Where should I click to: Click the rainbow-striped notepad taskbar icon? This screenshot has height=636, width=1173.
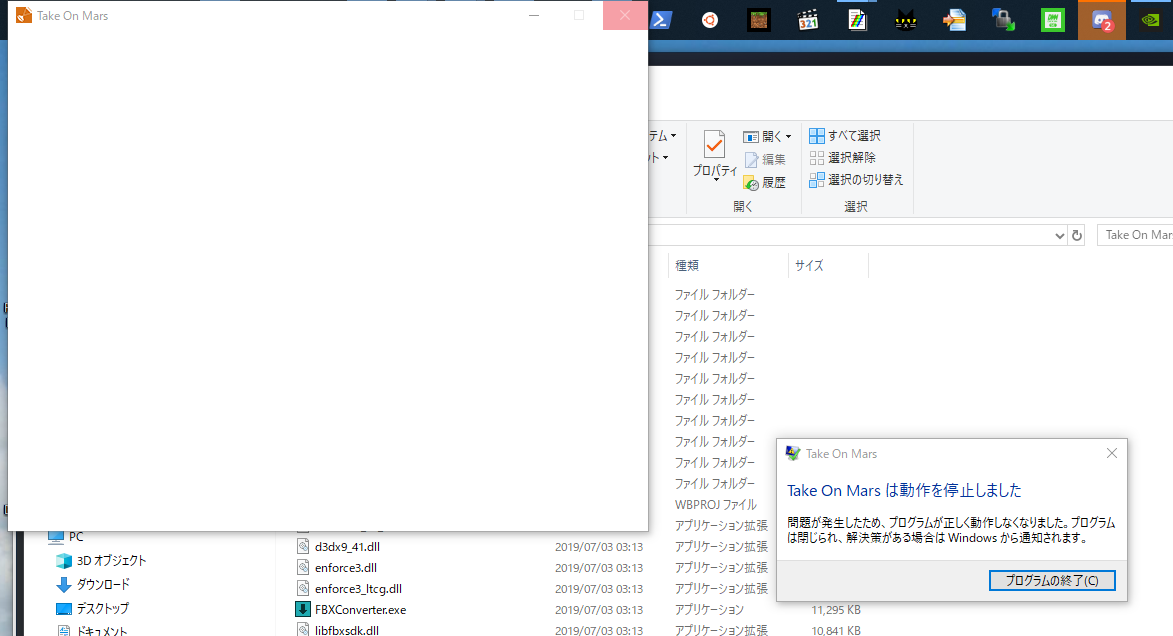point(857,20)
